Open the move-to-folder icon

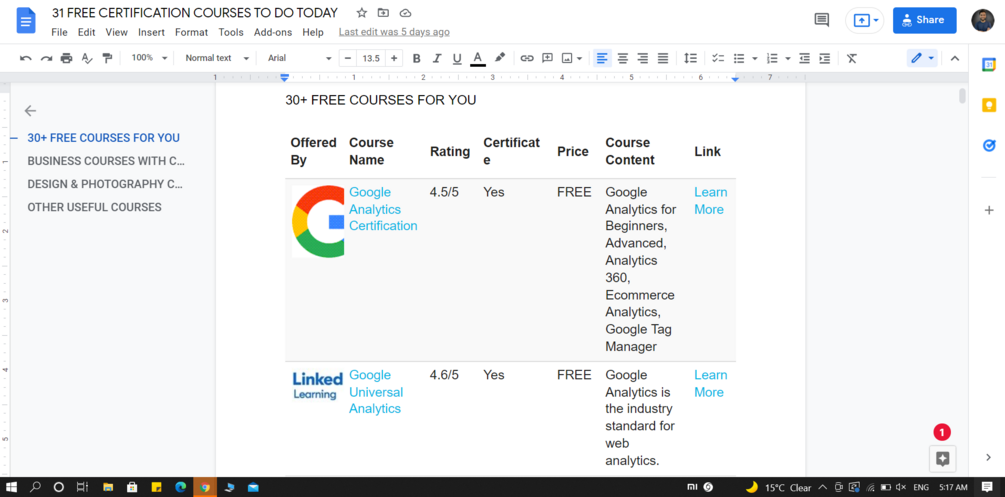tap(383, 13)
